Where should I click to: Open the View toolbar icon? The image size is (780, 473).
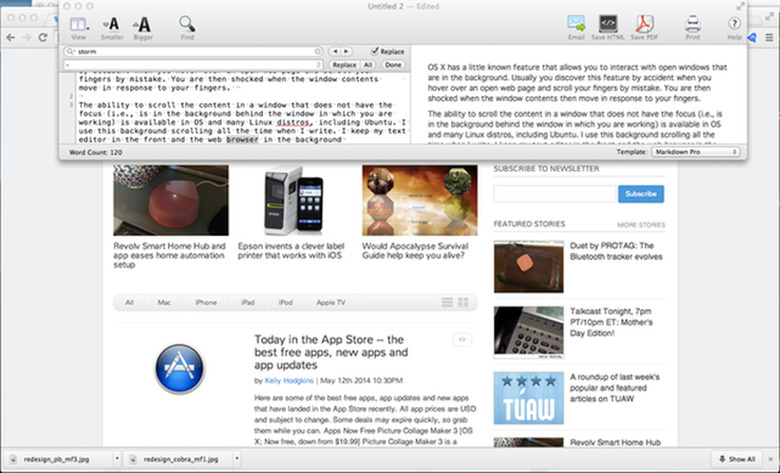tap(77, 24)
